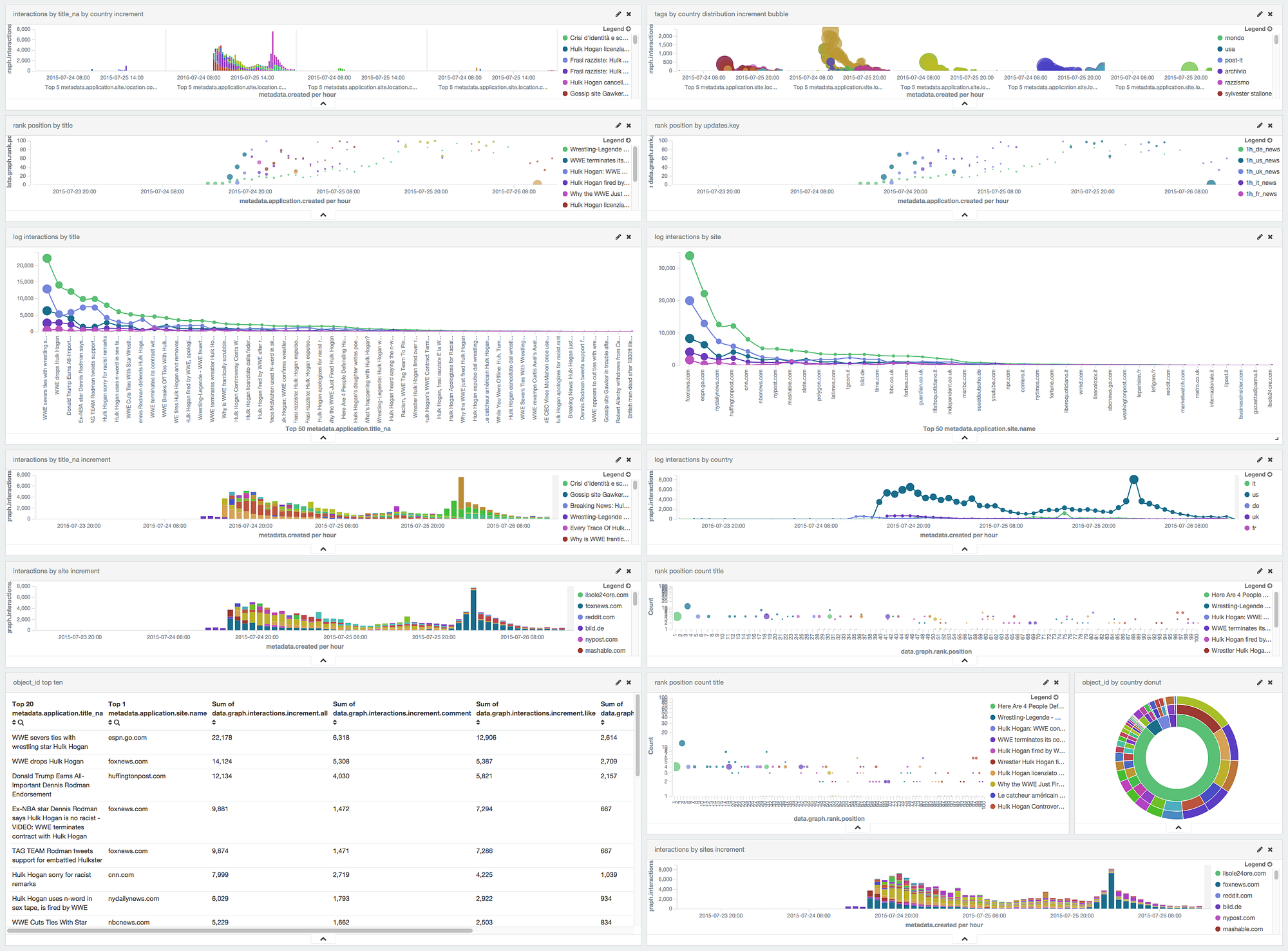This screenshot has height=951, width=1288.
Task: Select 'usa' legend entry in bubble chart
Action: [x=1230, y=50]
